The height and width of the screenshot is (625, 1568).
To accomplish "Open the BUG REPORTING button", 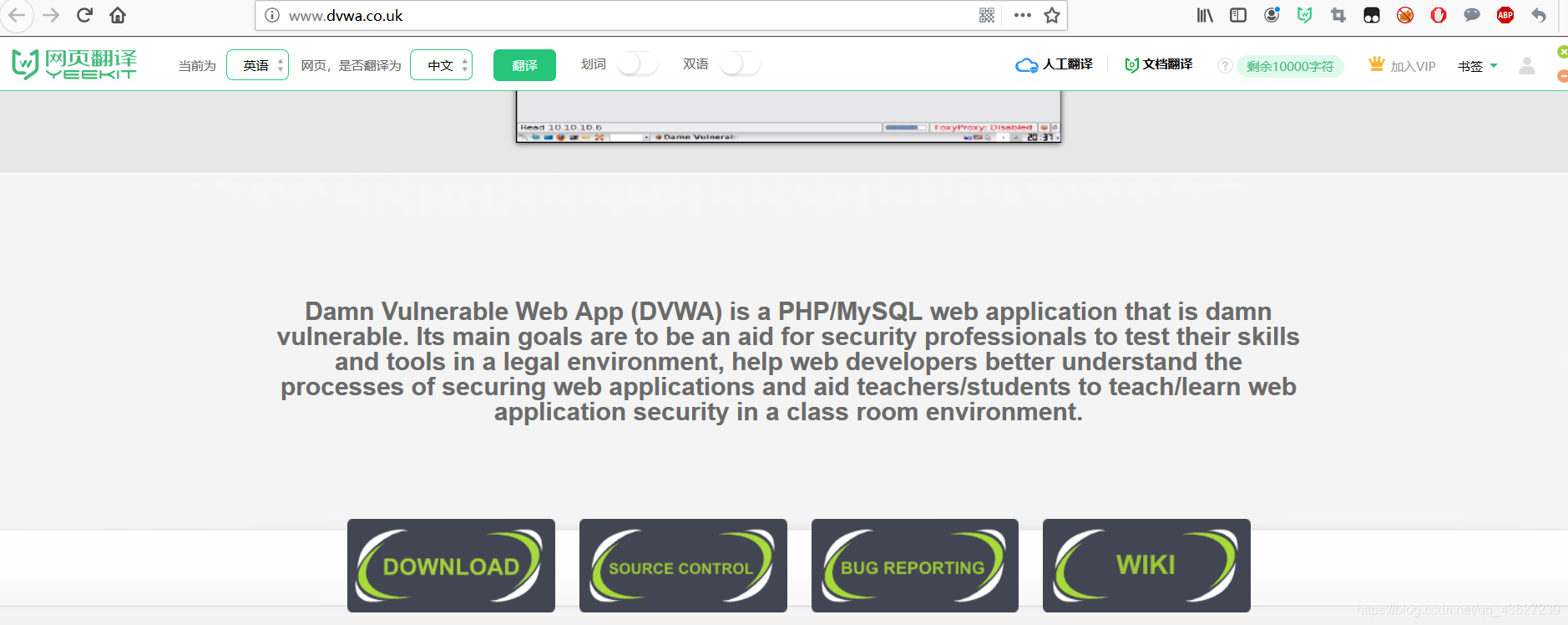I will pos(915,566).
